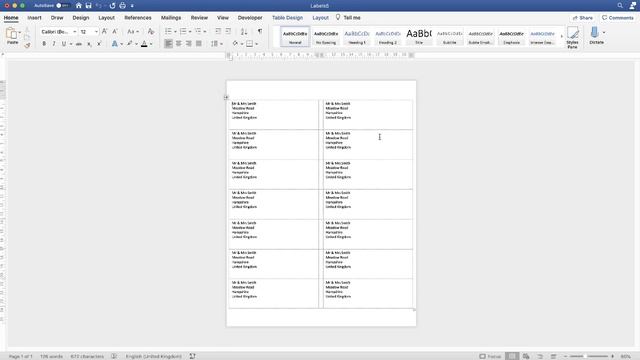The width and height of the screenshot is (640, 360).
Task: Open the Design tab
Action: pyautogui.click(x=80, y=18)
